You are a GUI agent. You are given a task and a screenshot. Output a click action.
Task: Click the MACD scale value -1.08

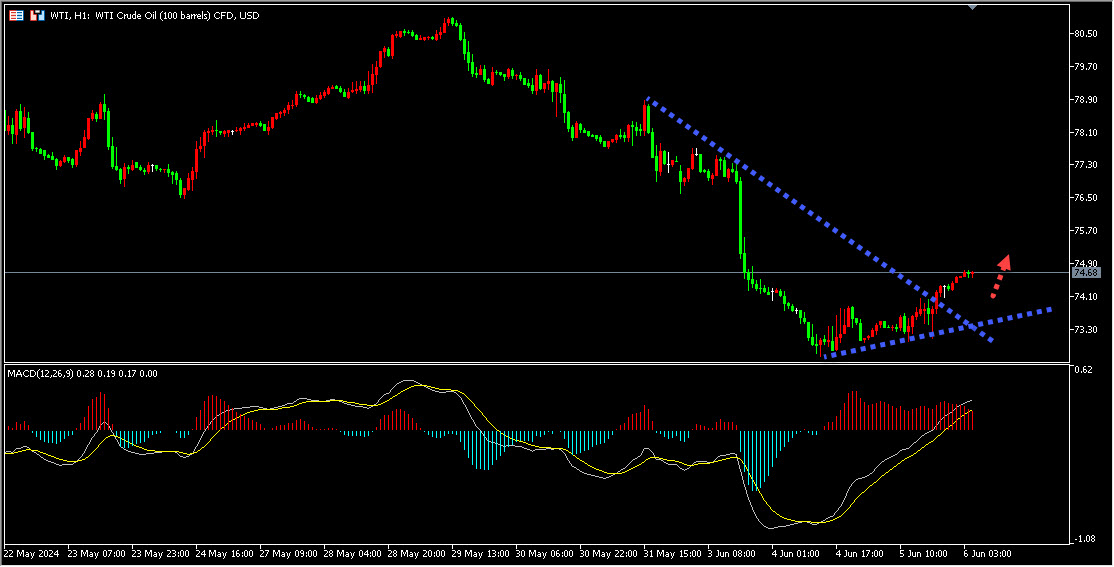(x=1083, y=539)
